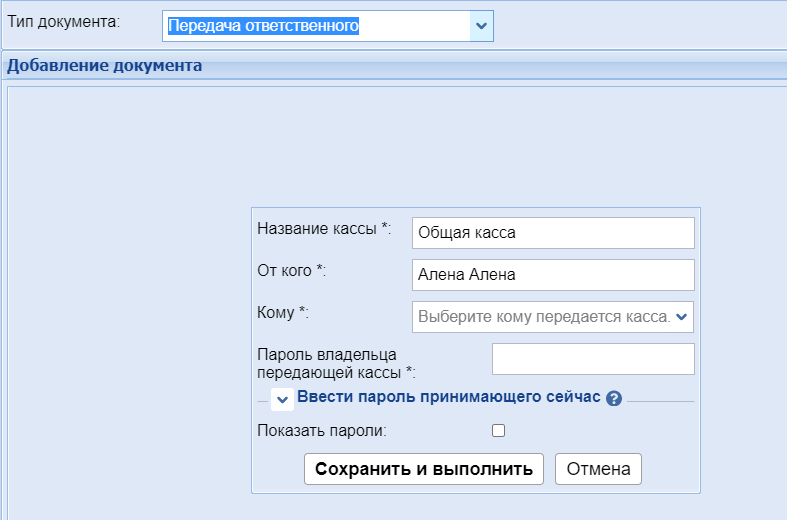Image resolution: width=787 pixels, height=520 pixels.
Task: Click the selected Передача ответственного text
Action: click(x=263, y=26)
